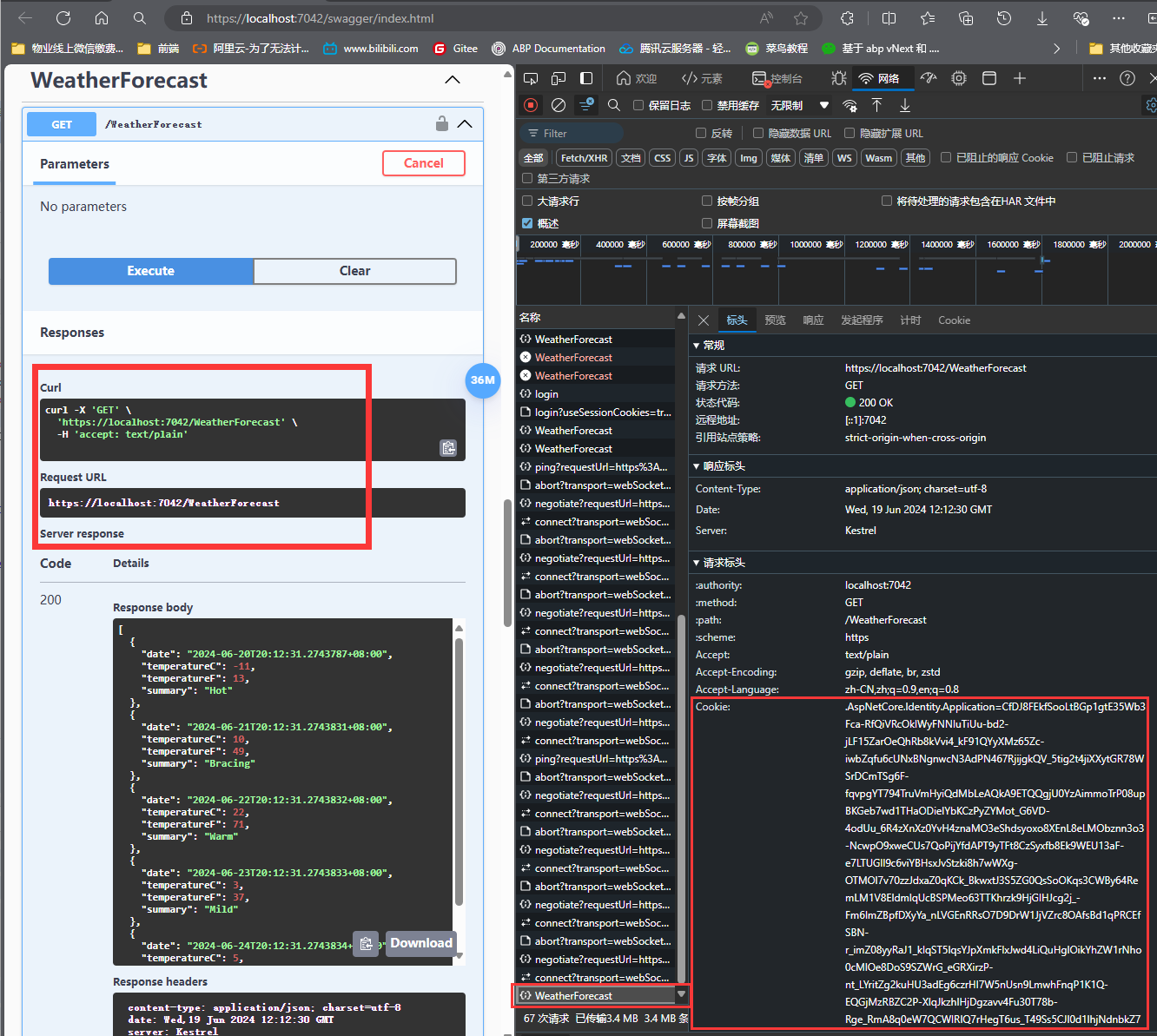Check 已阻止的响应 Cookie checkbox

(946, 157)
